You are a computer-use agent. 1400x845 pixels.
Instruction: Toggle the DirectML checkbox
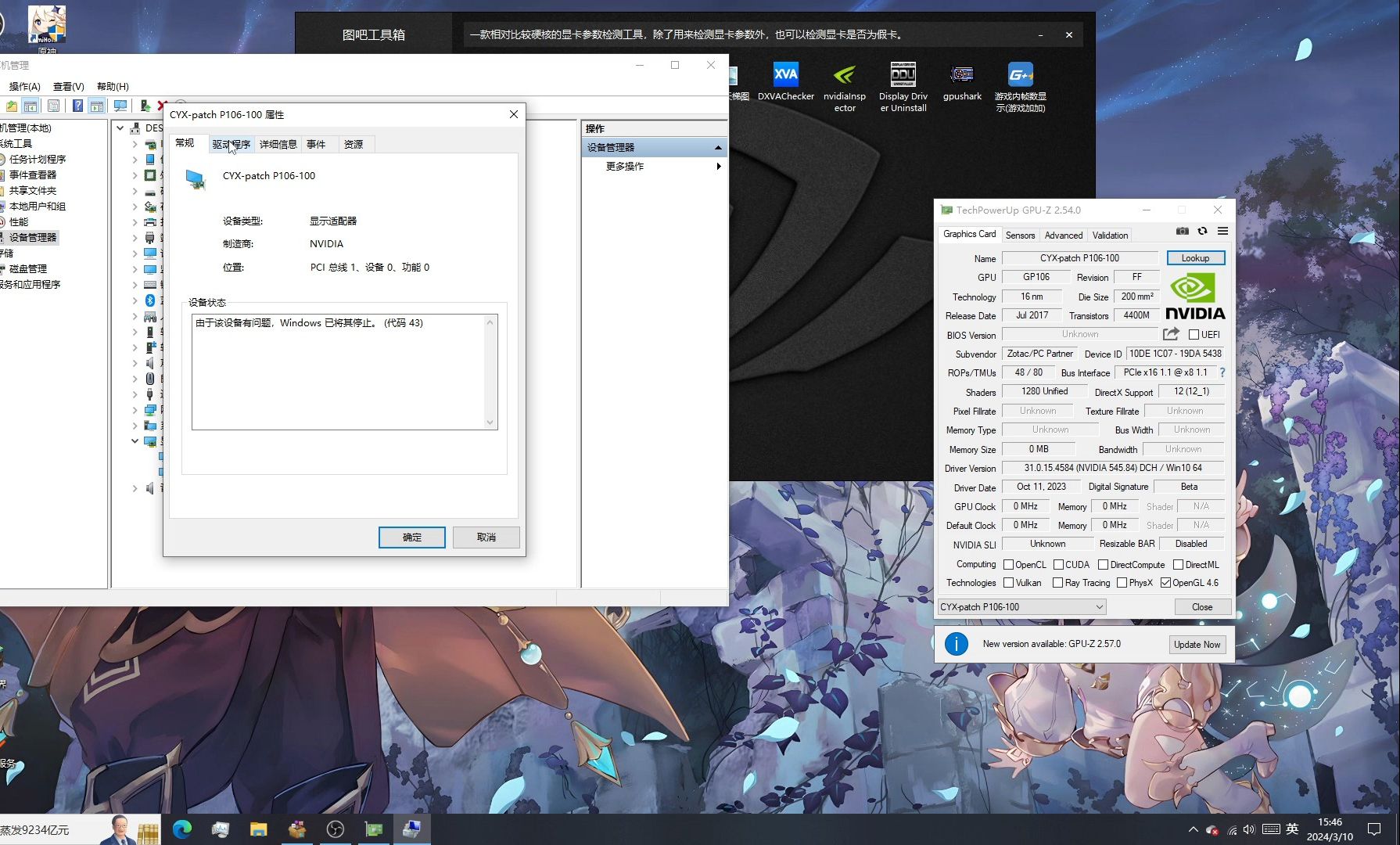click(x=1178, y=564)
